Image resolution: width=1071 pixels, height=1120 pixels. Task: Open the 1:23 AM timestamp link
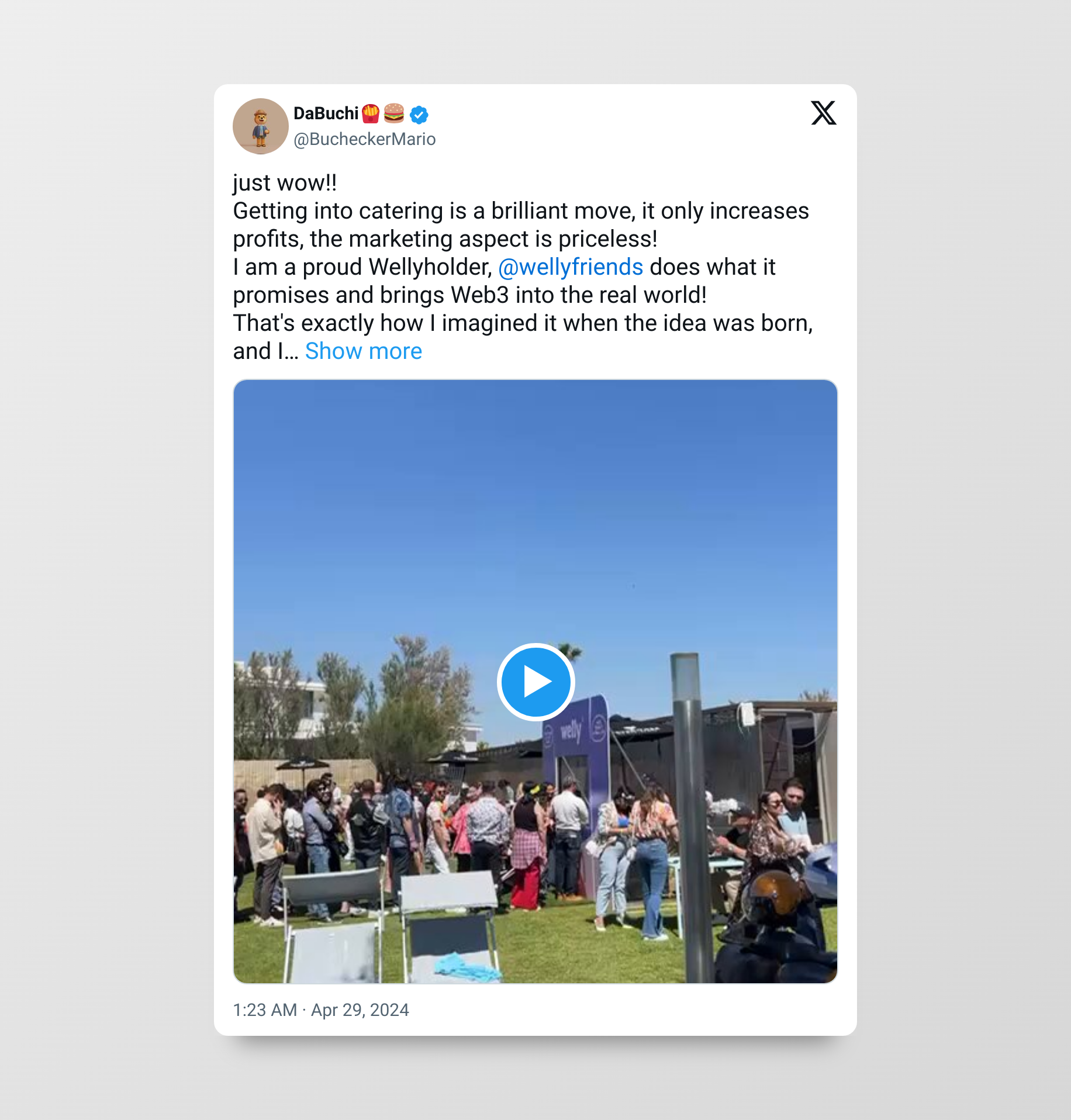pyautogui.click(x=265, y=1010)
